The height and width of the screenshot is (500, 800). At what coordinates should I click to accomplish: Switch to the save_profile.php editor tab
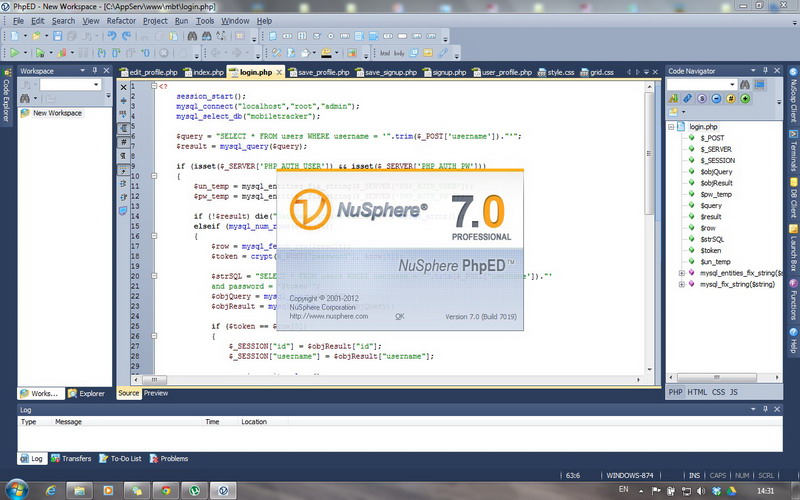click(319, 72)
